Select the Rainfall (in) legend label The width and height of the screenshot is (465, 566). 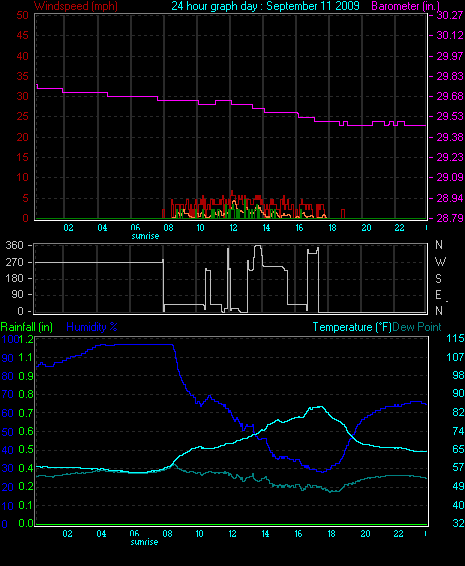[x=27, y=327]
